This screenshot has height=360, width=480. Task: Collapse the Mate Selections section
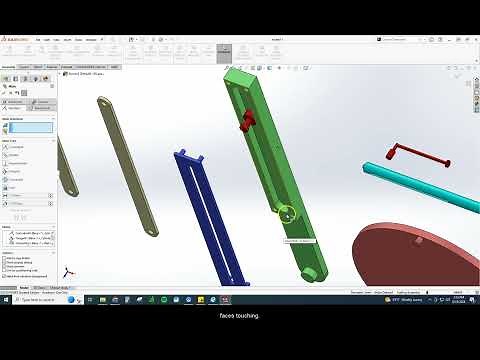pyautogui.click(x=53, y=119)
